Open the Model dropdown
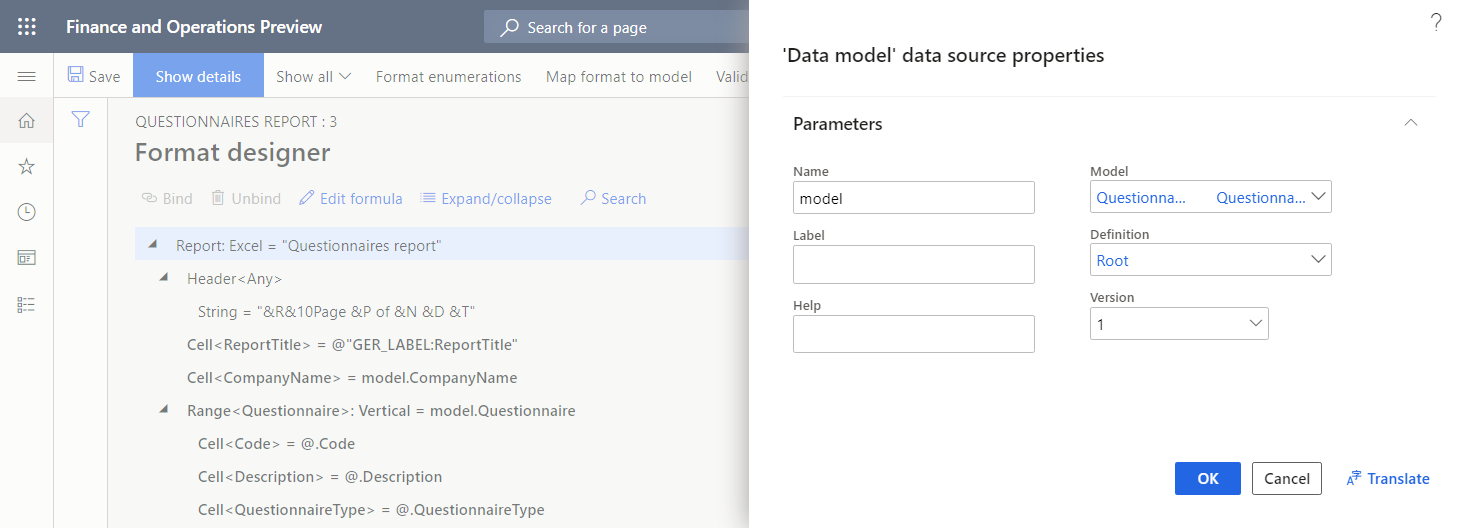This screenshot has width=1464, height=528. click(x=1319, y=197)
